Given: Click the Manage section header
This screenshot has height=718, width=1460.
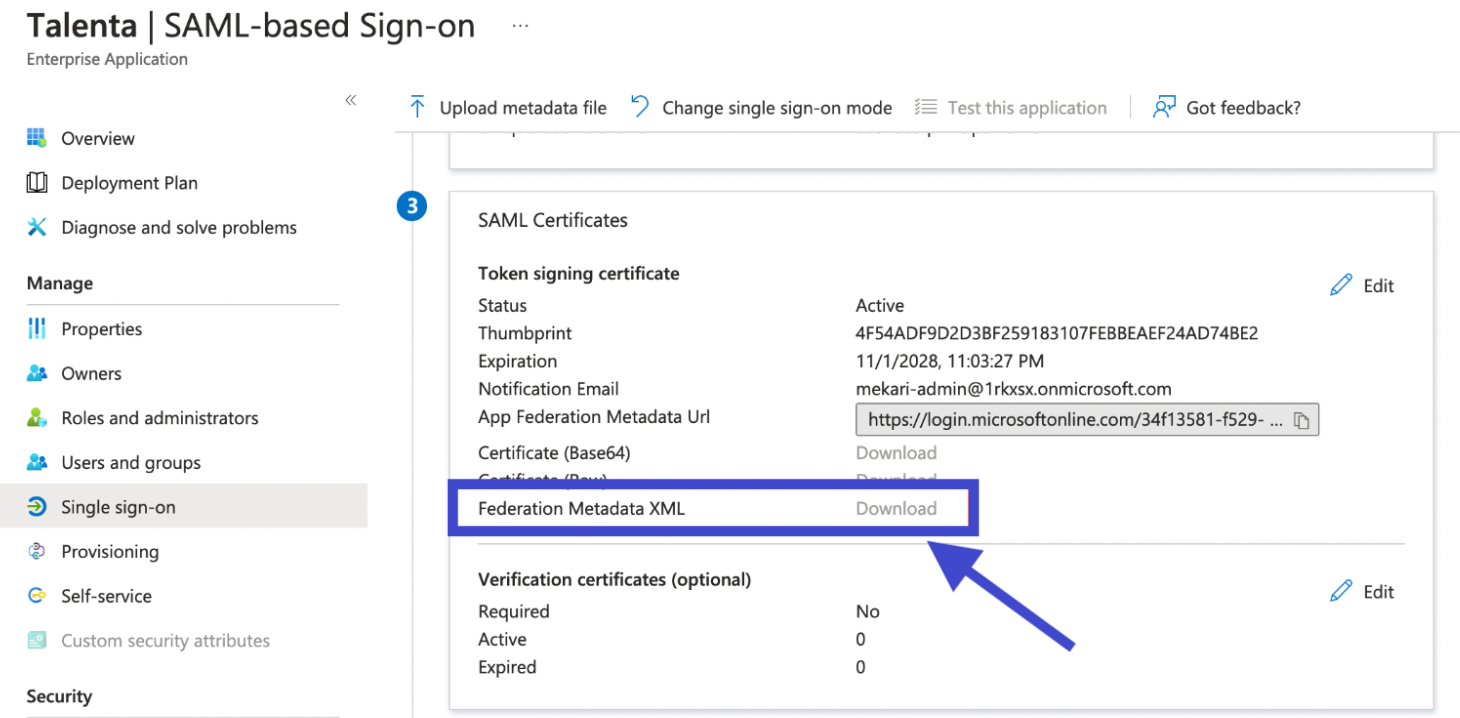Looking at the screenshot, I should click(x=60, y=283).
